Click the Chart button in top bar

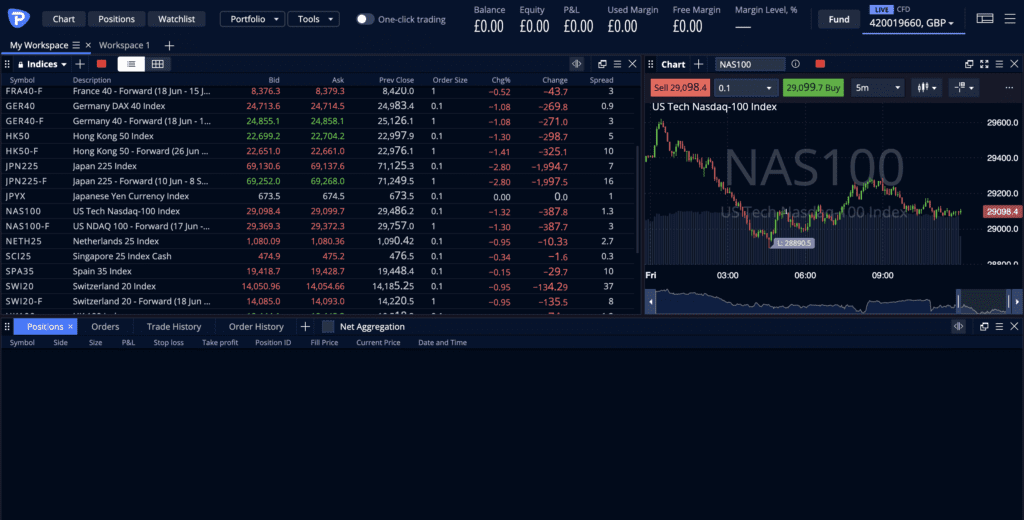tap(63, 19)
